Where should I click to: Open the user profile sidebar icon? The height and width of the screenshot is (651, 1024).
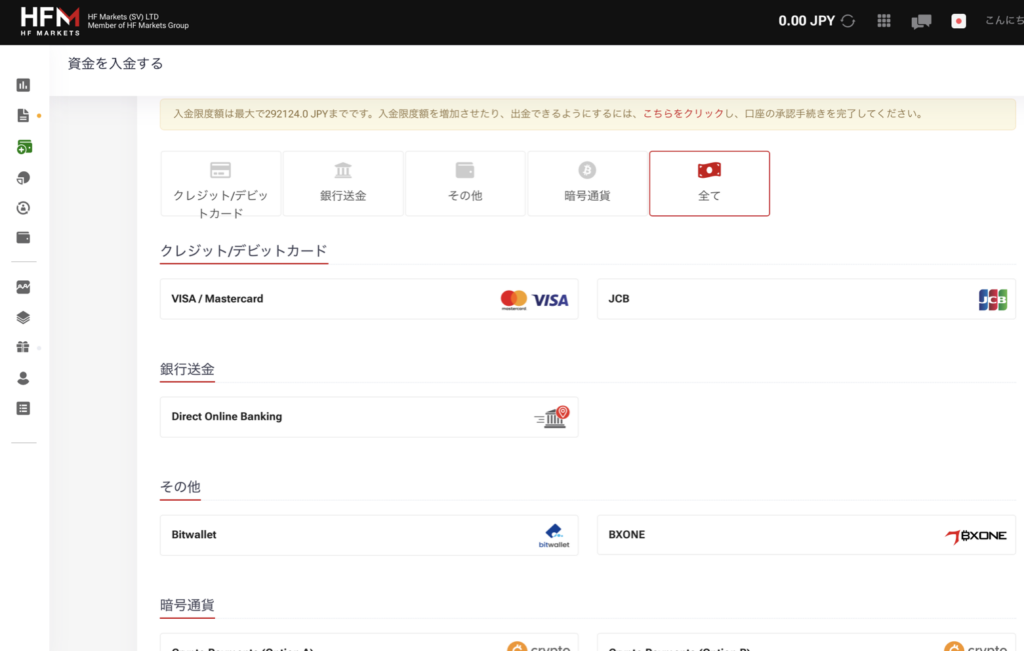coord(23,378)
